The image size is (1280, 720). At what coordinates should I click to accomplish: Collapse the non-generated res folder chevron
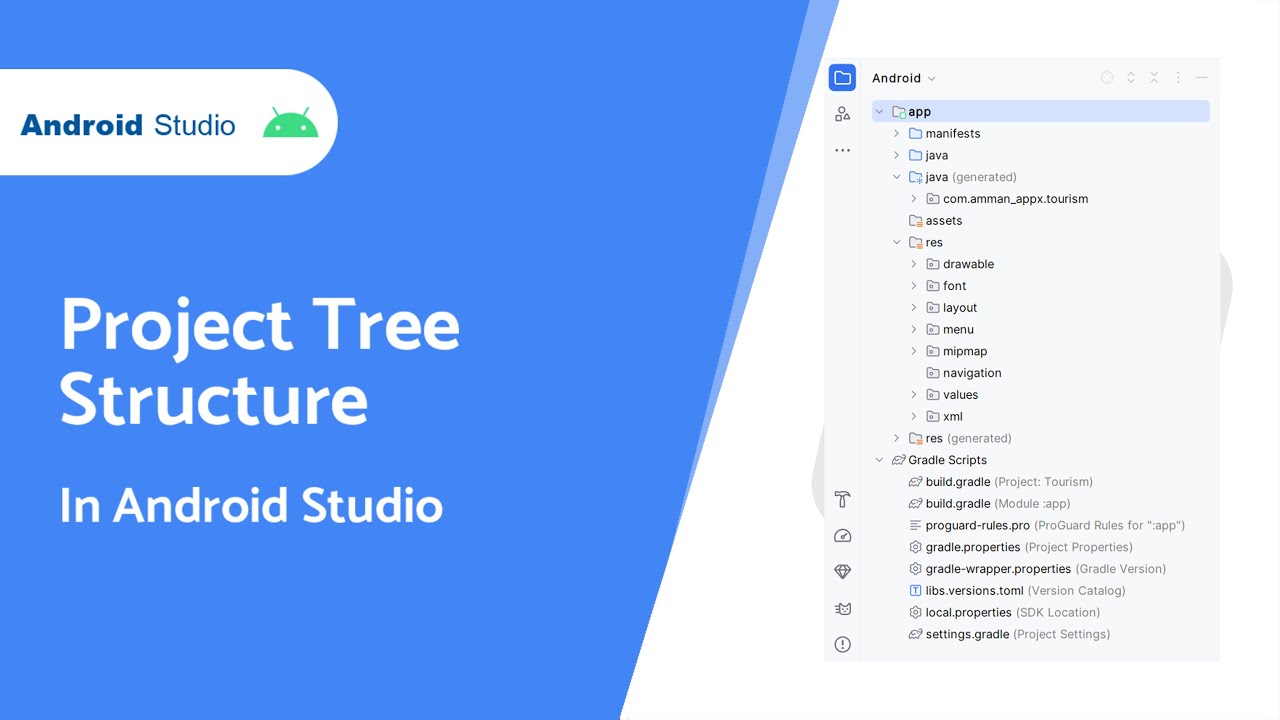896,242
